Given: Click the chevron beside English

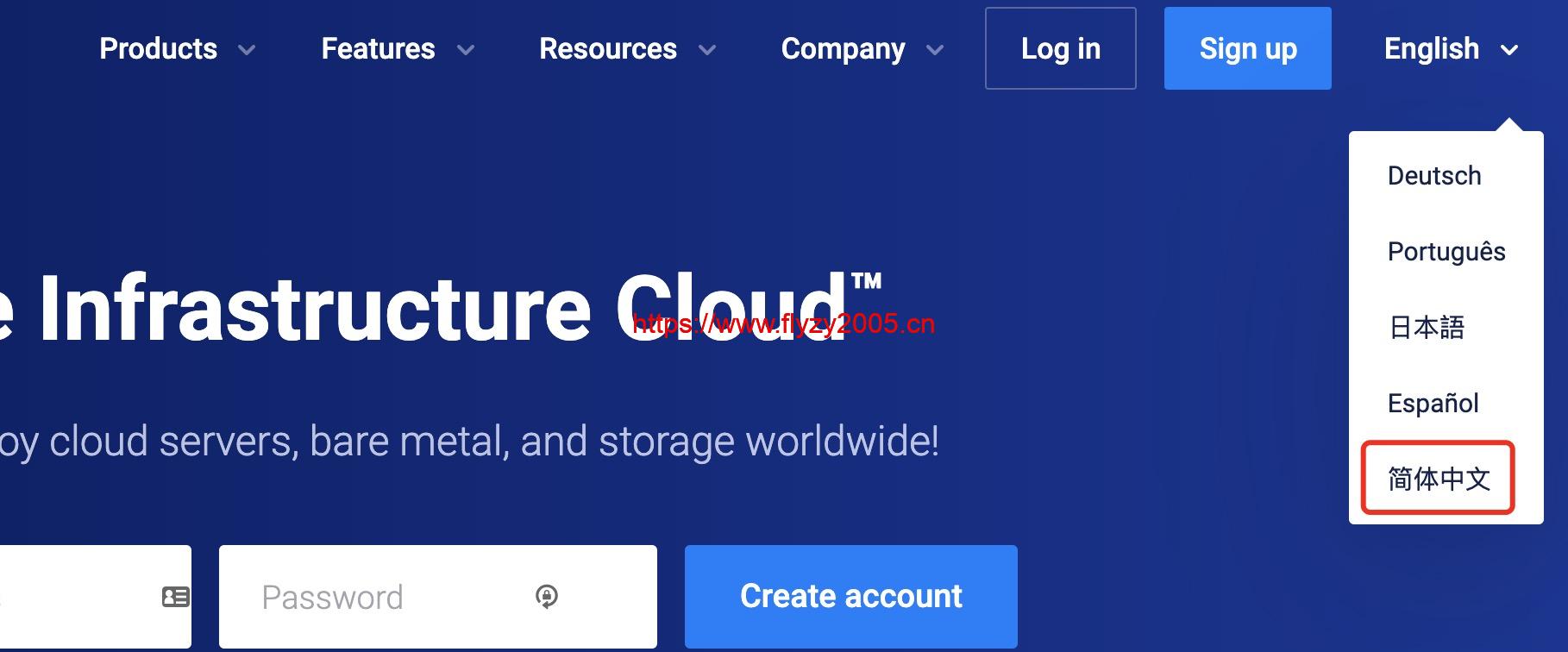Looking at the screenshot, I should pyautogui.click(x=1509, y=51).
